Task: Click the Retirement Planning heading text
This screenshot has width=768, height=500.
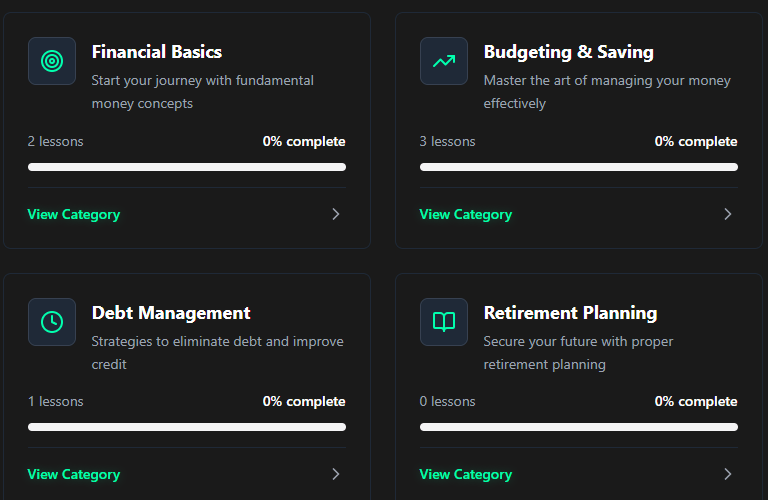Action: pyautogui.click(x=570, y=313)
